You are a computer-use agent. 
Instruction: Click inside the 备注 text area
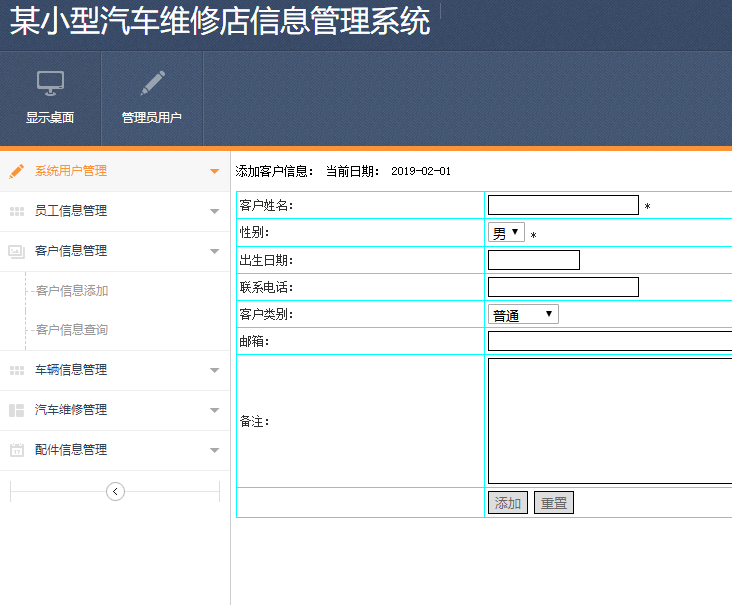tap(610, 421)
